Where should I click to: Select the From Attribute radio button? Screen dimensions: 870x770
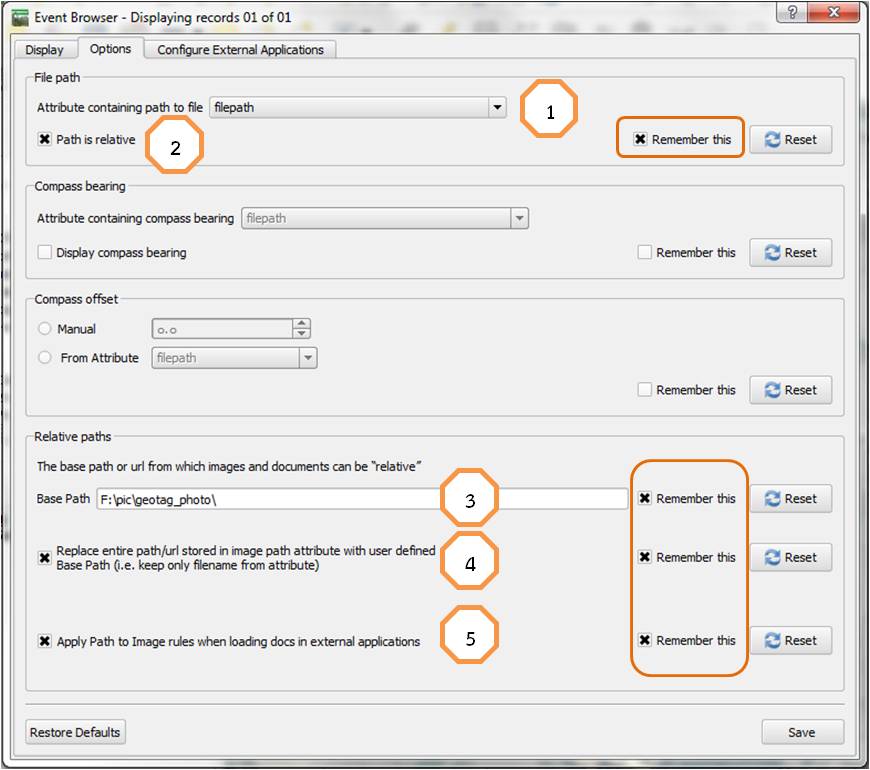tap(44, 358)
